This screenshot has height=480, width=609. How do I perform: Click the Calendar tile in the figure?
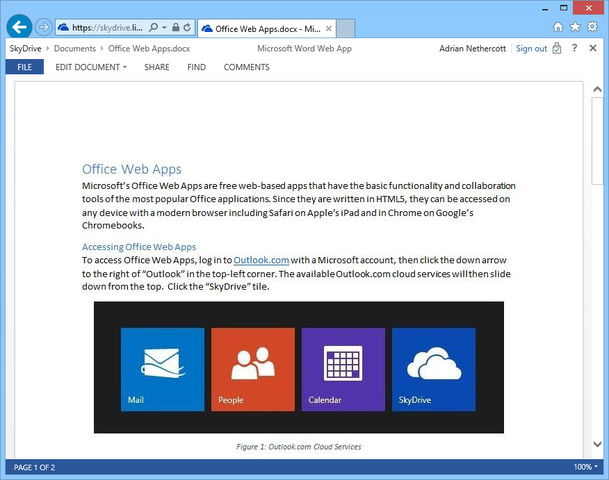343,369
